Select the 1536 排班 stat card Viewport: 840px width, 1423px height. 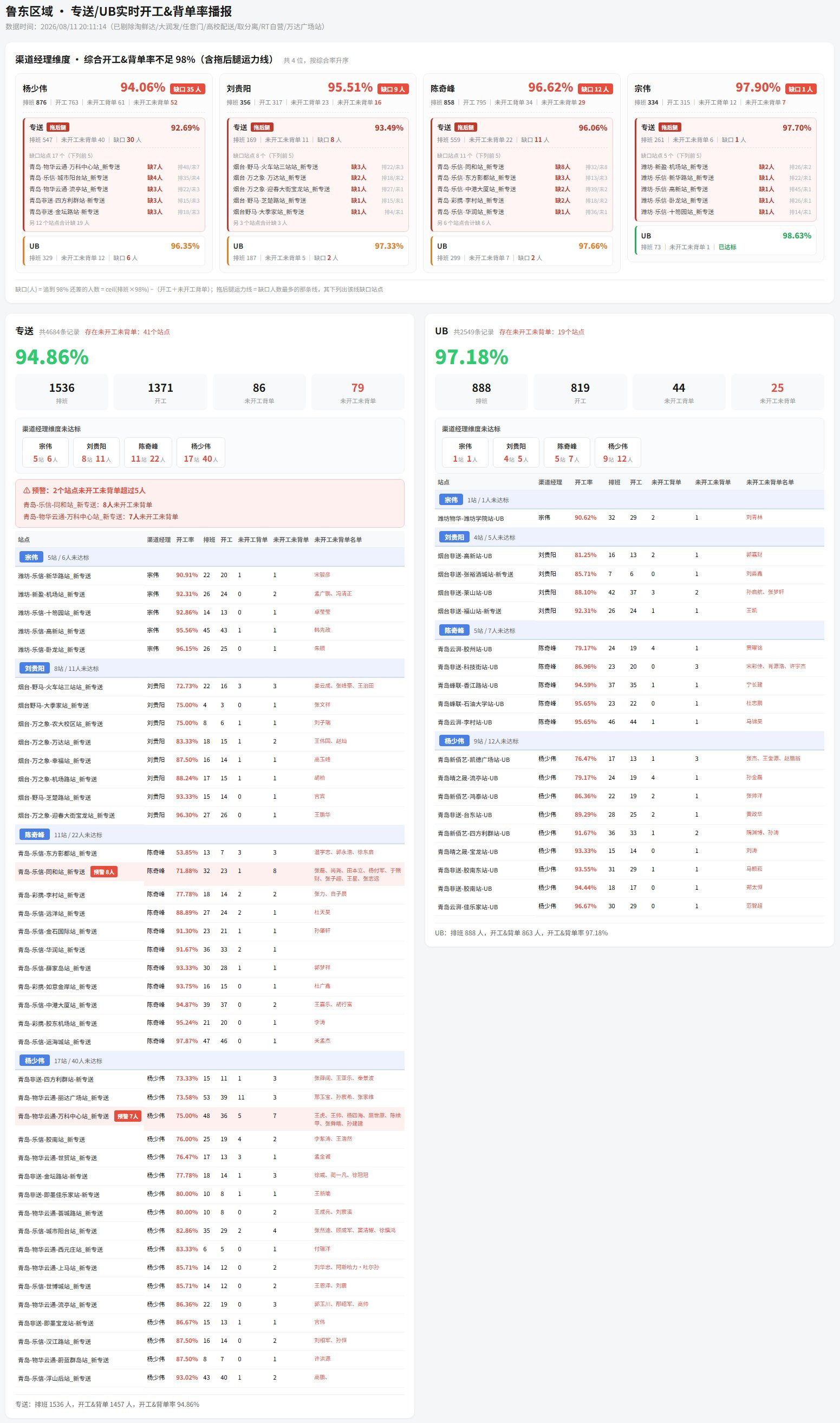62,392
